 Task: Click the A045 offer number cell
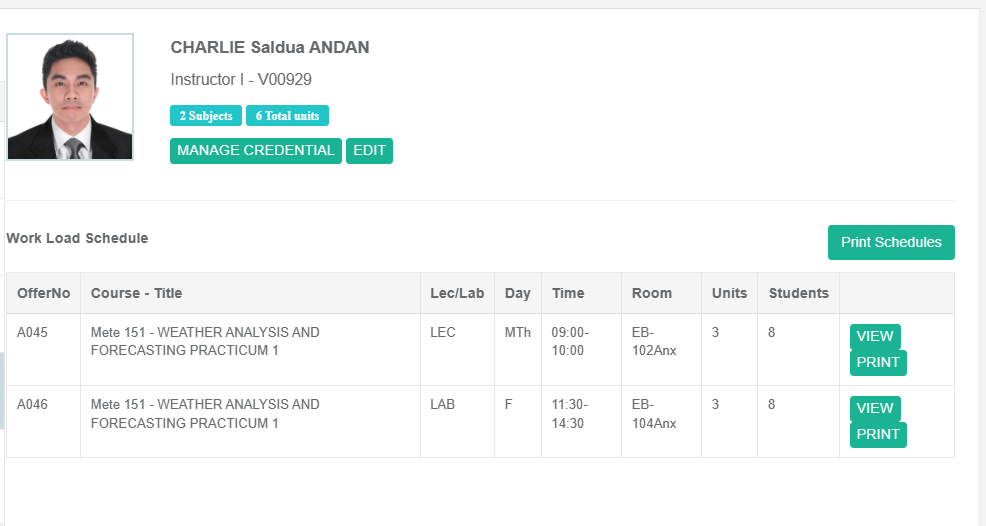pyautogui.click(x=32, y=332)
